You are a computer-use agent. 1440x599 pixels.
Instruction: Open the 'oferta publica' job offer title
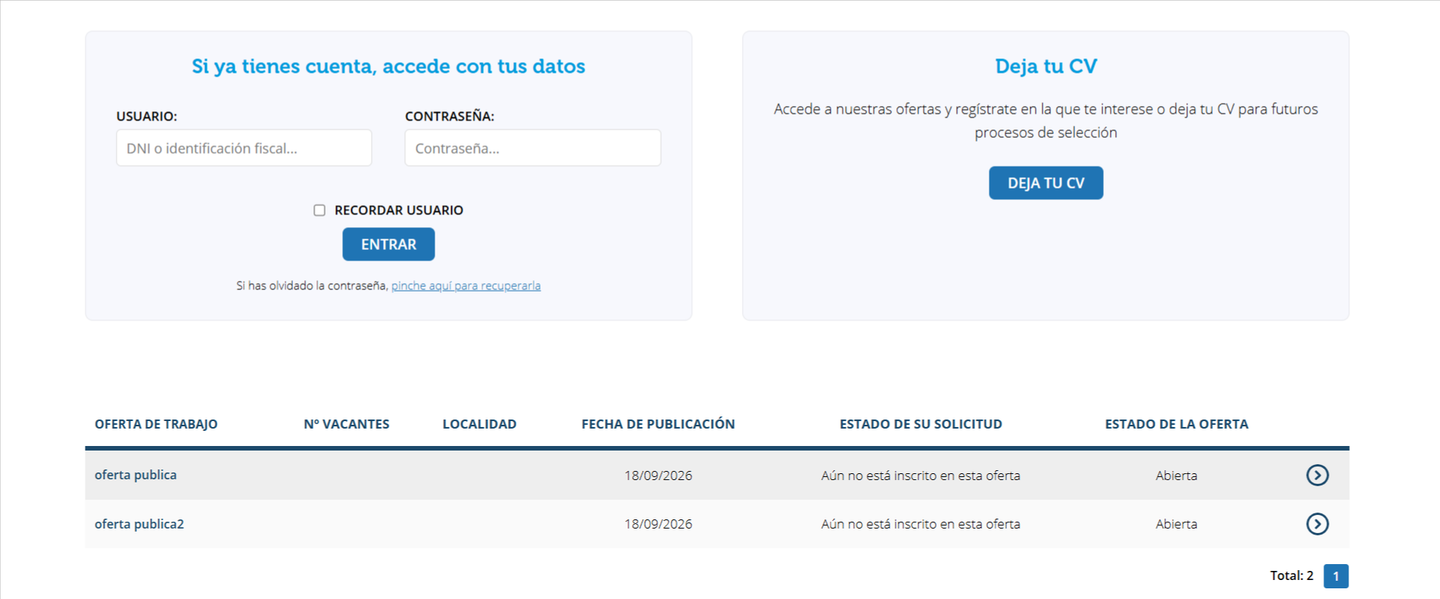coord(136,475)
